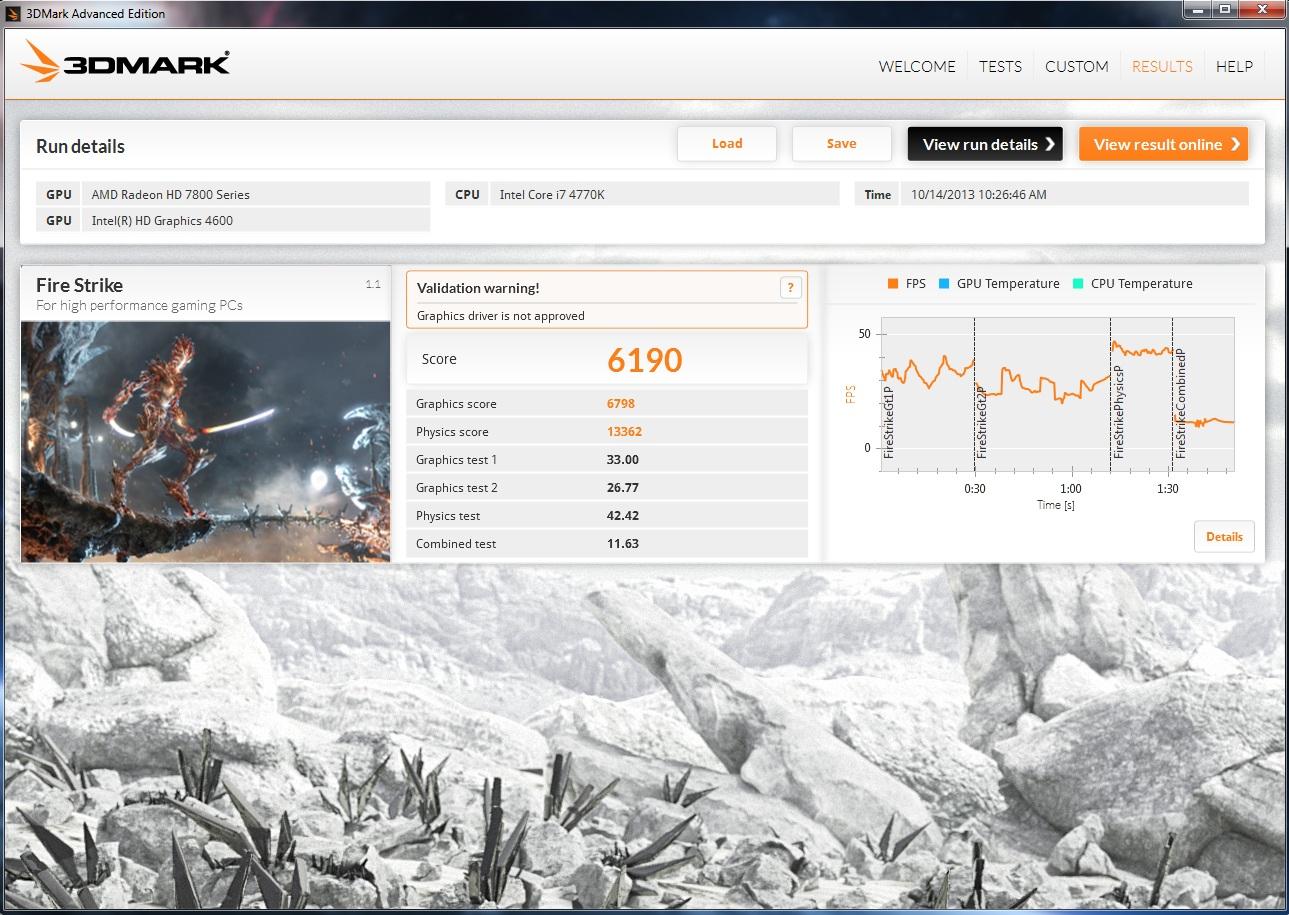The image size is (1289, 915).
Task: Click the chart Details button
Action: pyautogui.click(x=1224, y=537)
